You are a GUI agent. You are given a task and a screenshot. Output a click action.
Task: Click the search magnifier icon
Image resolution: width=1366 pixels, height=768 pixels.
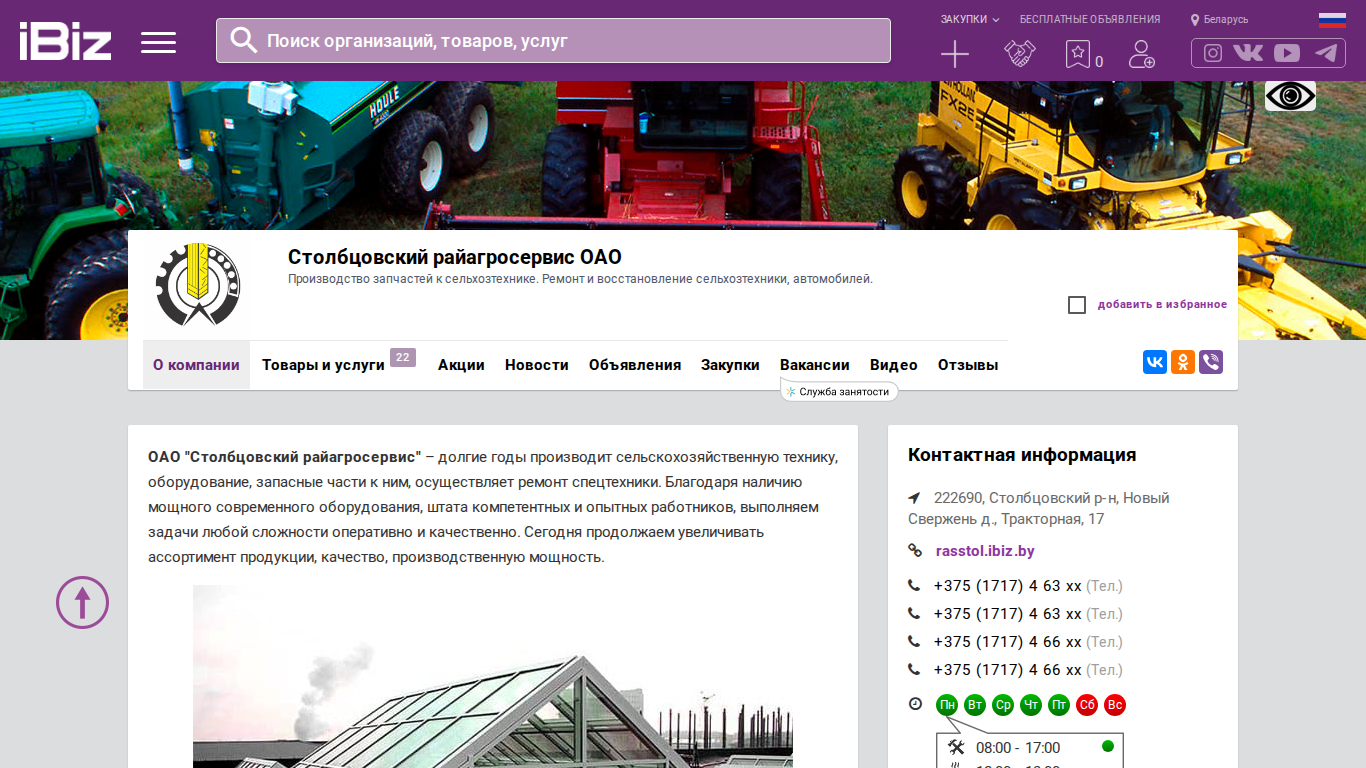click(243, 40)
